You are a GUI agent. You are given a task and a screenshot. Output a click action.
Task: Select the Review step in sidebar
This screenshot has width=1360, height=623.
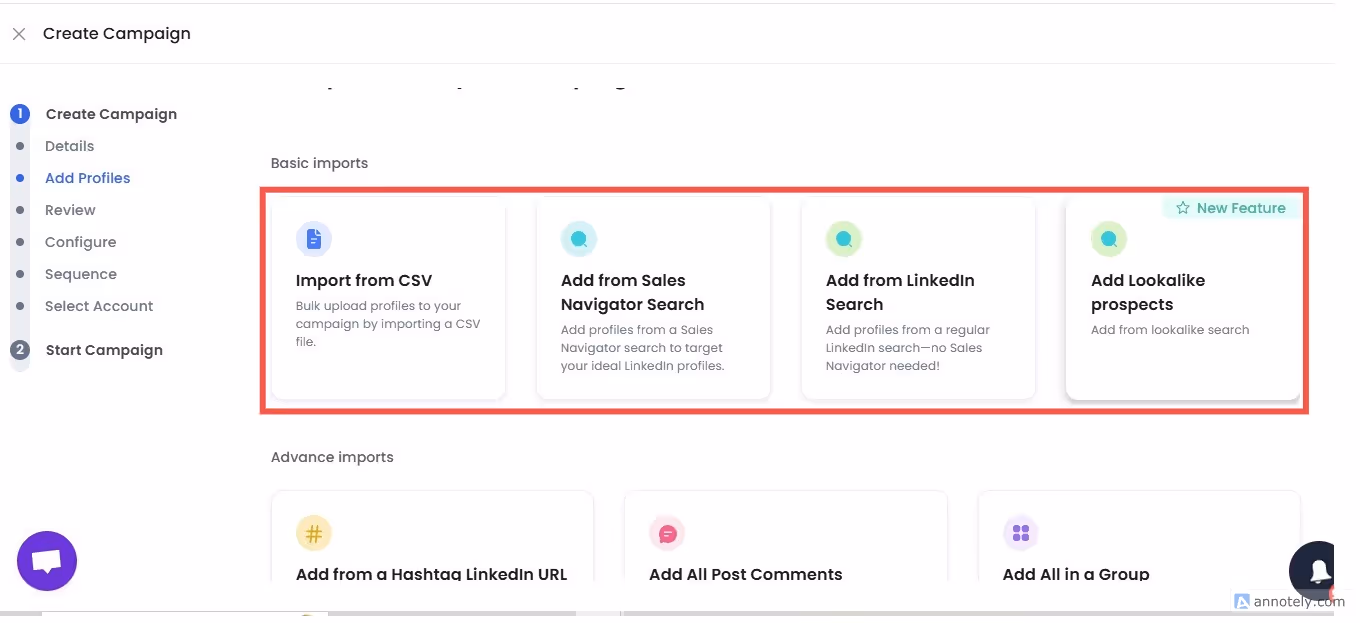pyautogui.click(x=70, y=210)
